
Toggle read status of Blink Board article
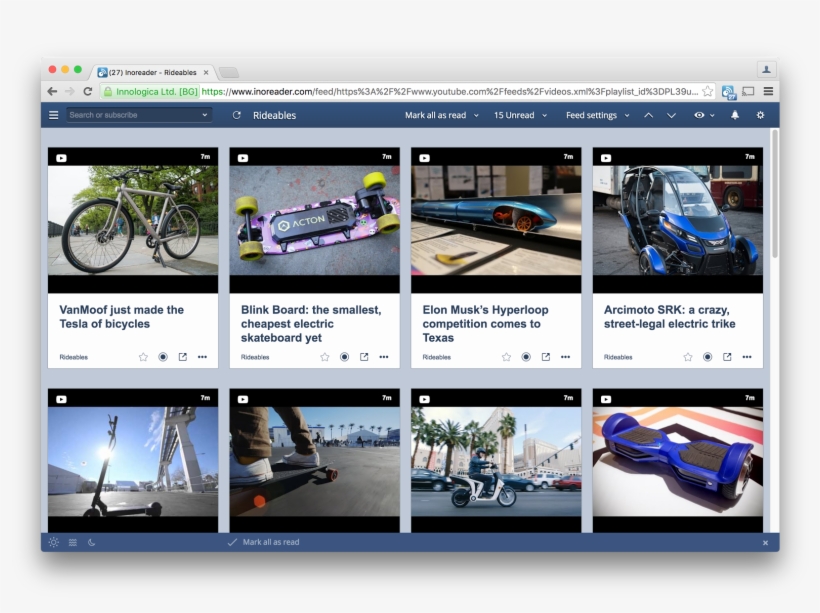click(344, 357)
